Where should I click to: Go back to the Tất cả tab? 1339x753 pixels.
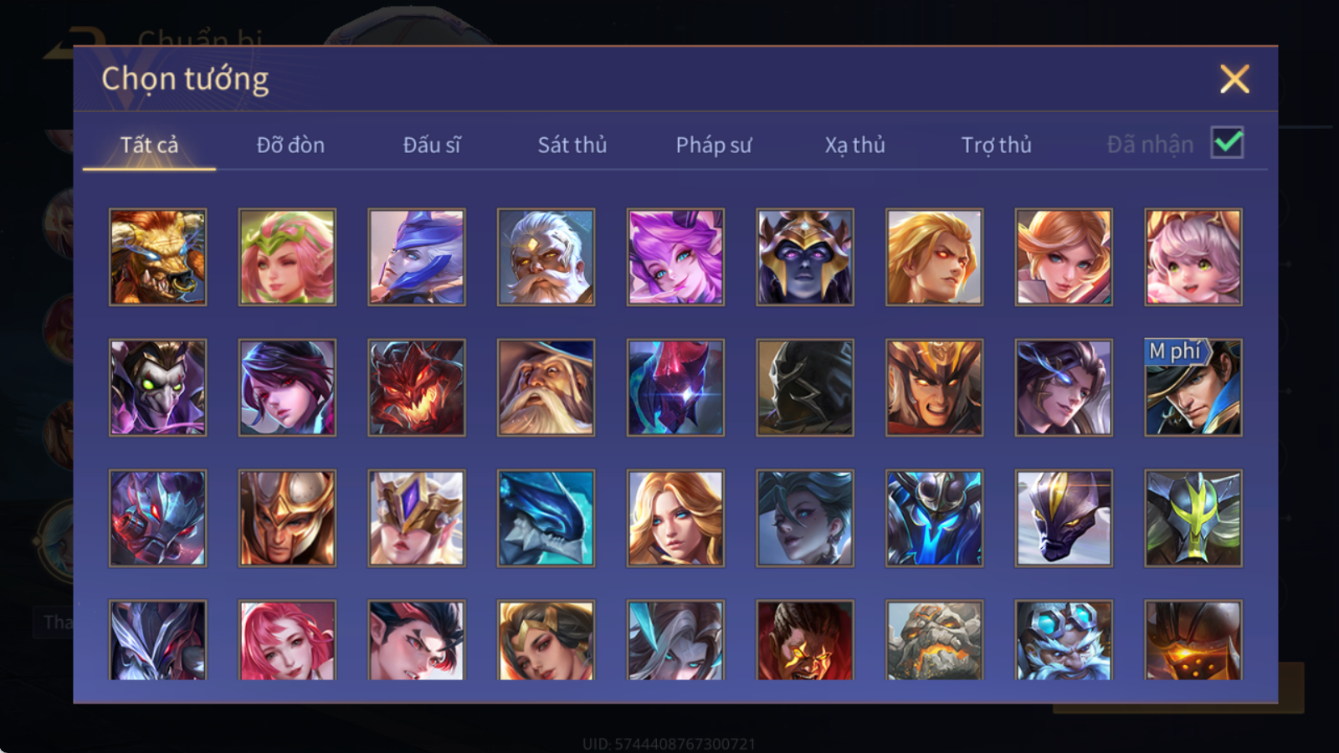pos(149,145)
